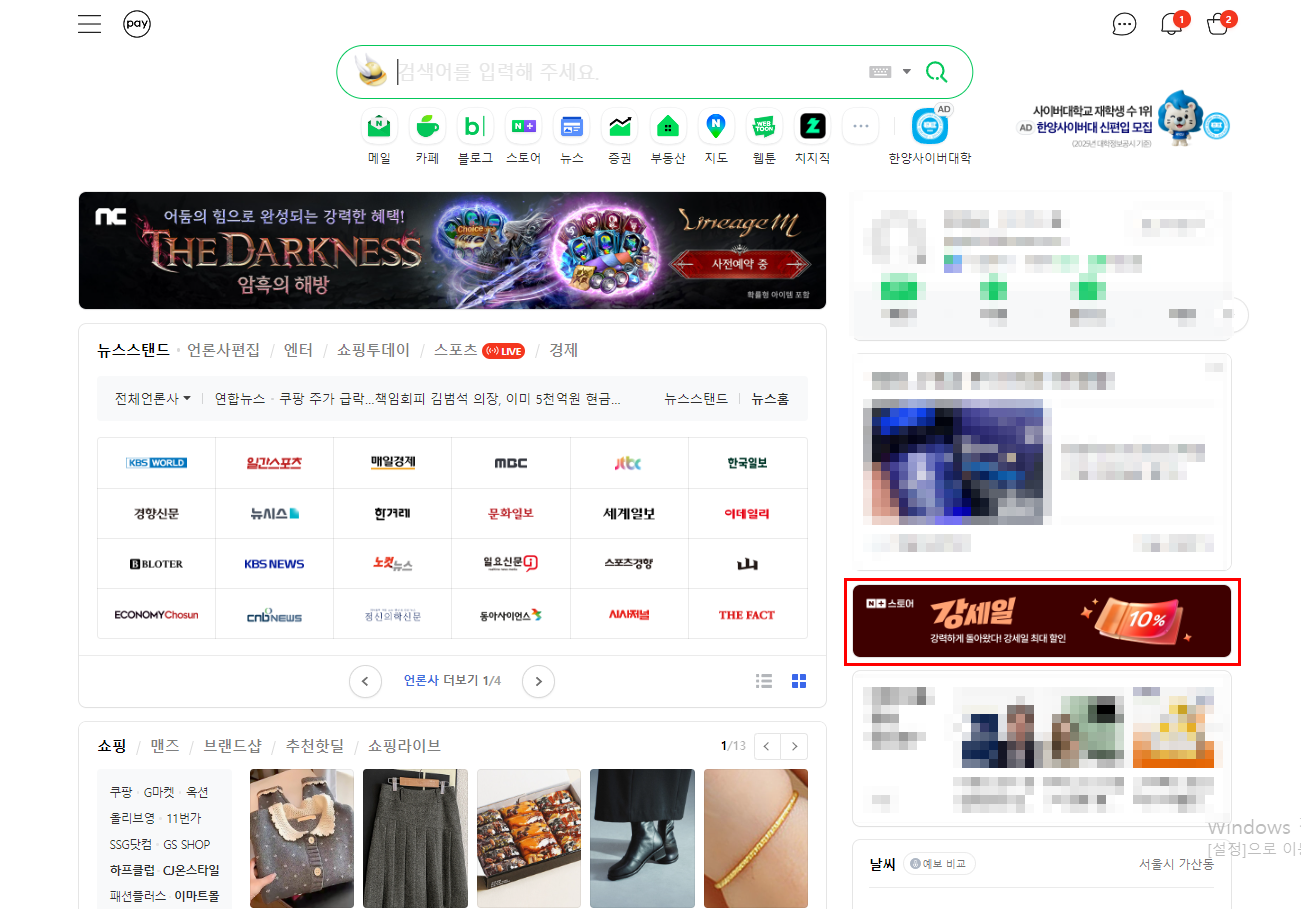
Task: Open the on-screen keyboard icon in search bar
Action: point(880,72)
